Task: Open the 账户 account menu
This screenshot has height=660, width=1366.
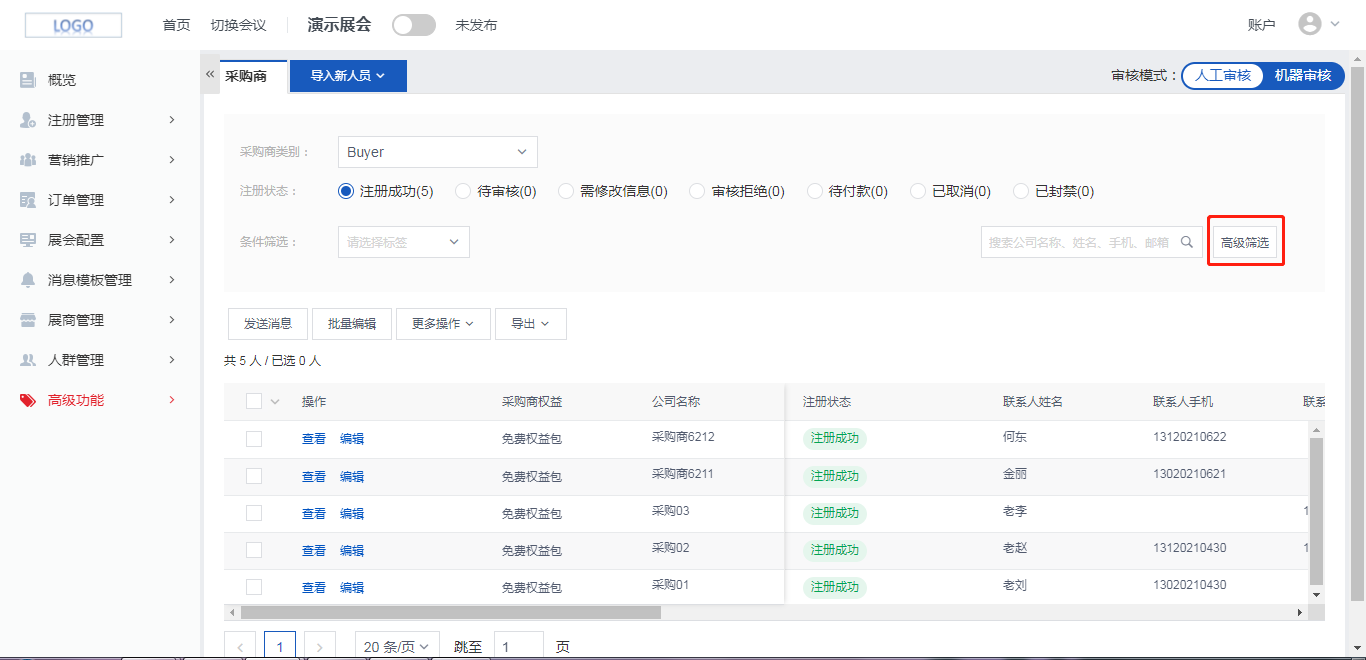Action: click(x=1262, y=25)
